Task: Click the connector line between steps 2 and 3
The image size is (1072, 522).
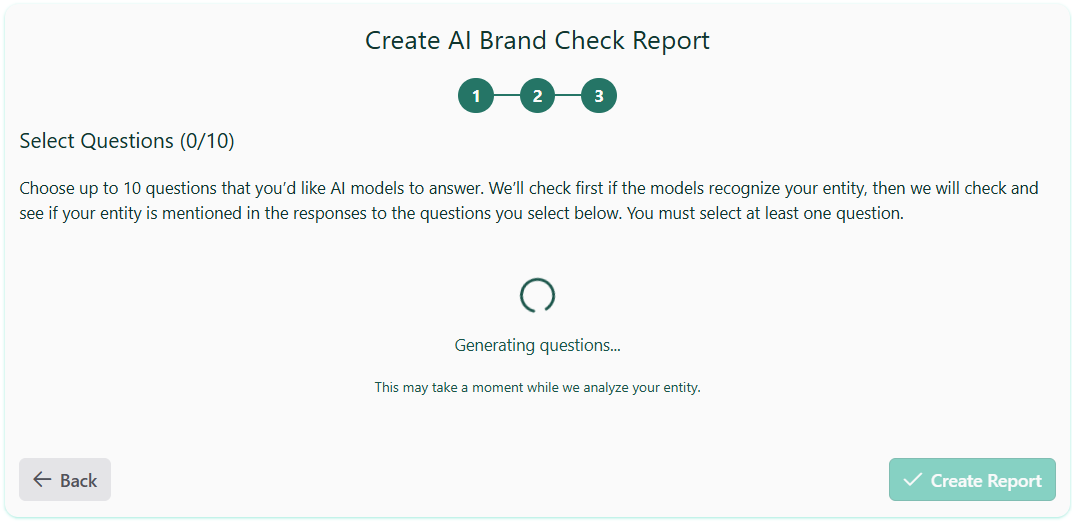Action: coord(568,96)
